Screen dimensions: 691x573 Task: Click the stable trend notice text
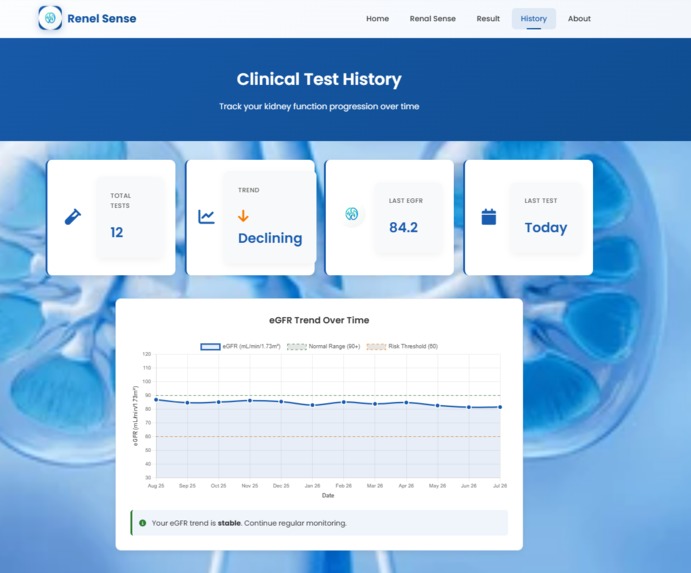click(249, 523)
